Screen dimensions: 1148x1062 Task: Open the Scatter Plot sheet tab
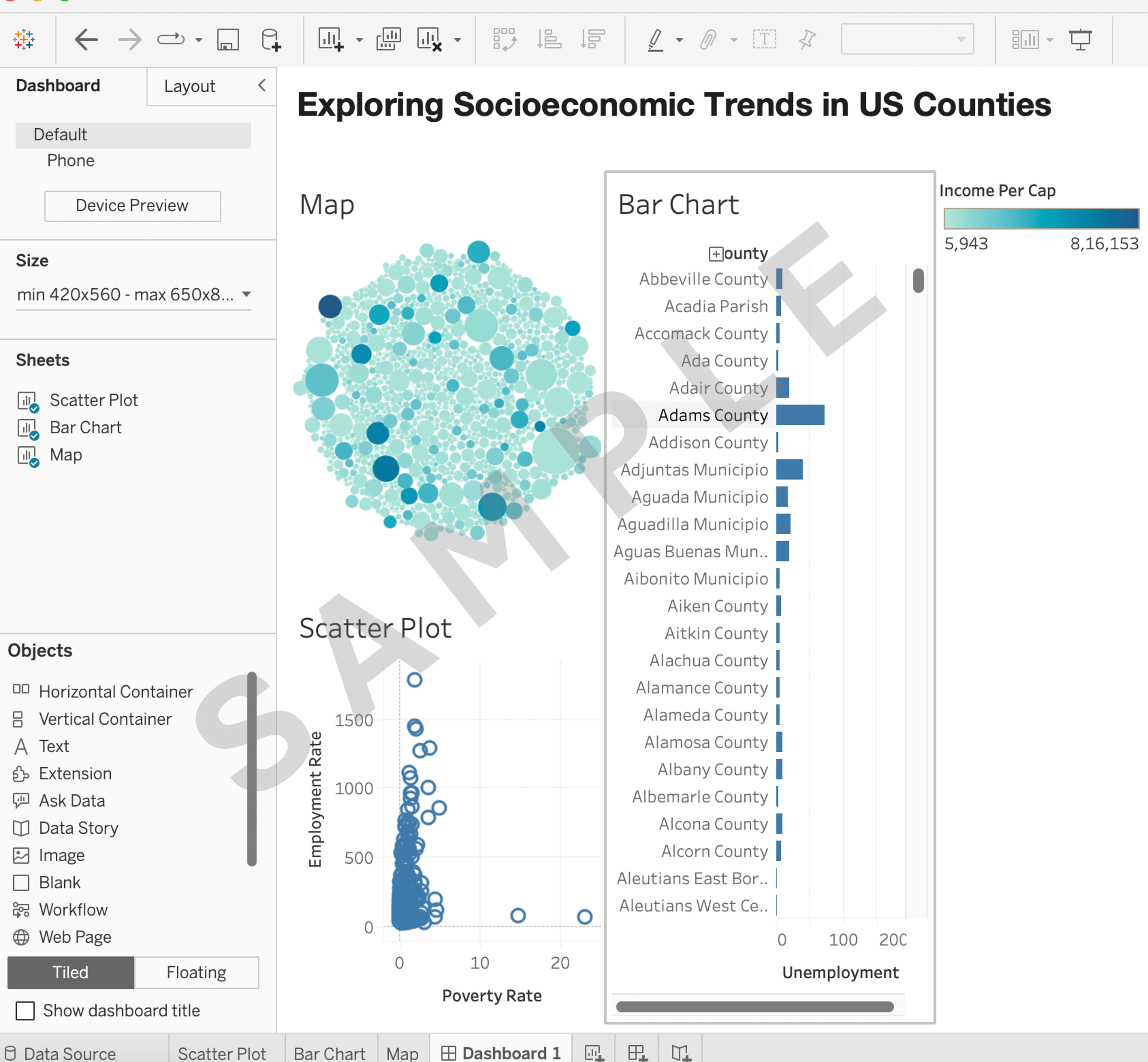coord(221,1053)
